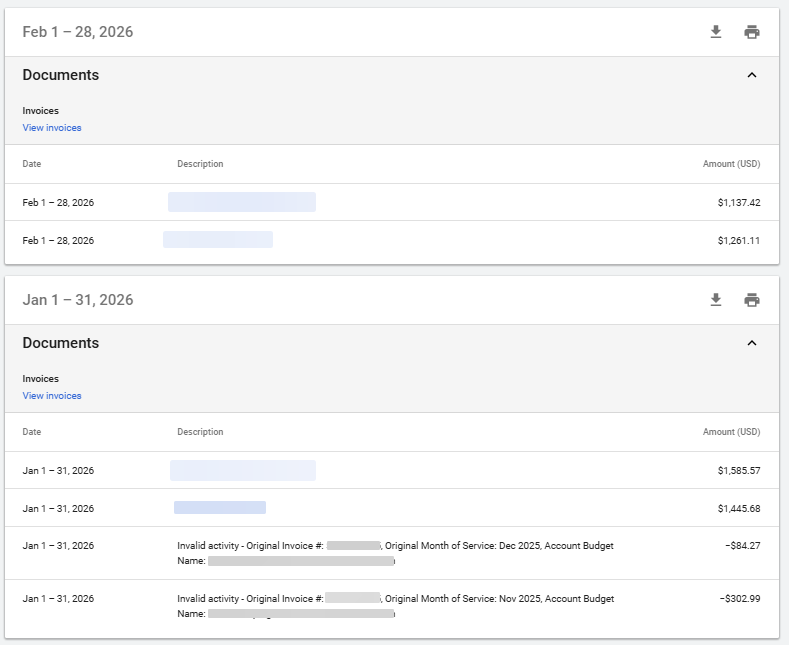Click the Nov 2025 invalid activity description
Viewport: 789px width, 645px height.
tap(396, 606)
